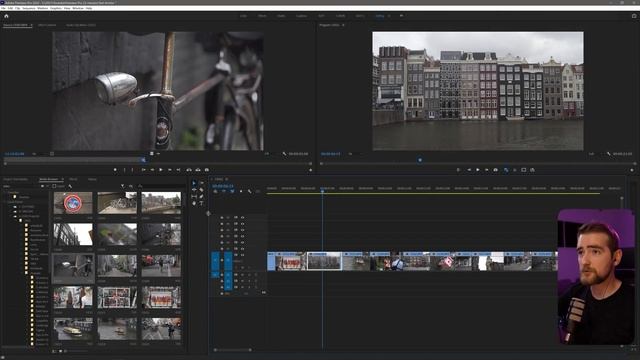Select the Razor tool

click(201, 190)
